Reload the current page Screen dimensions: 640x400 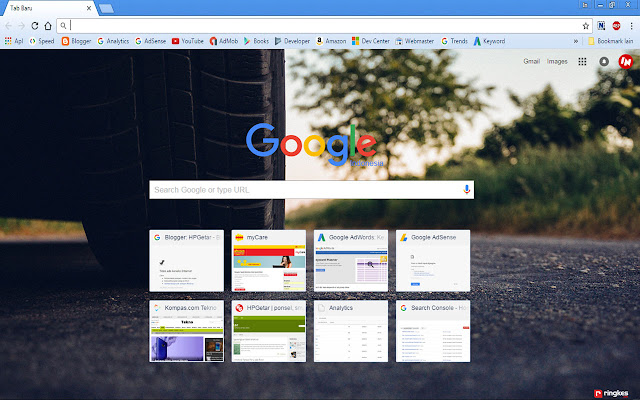35,26
